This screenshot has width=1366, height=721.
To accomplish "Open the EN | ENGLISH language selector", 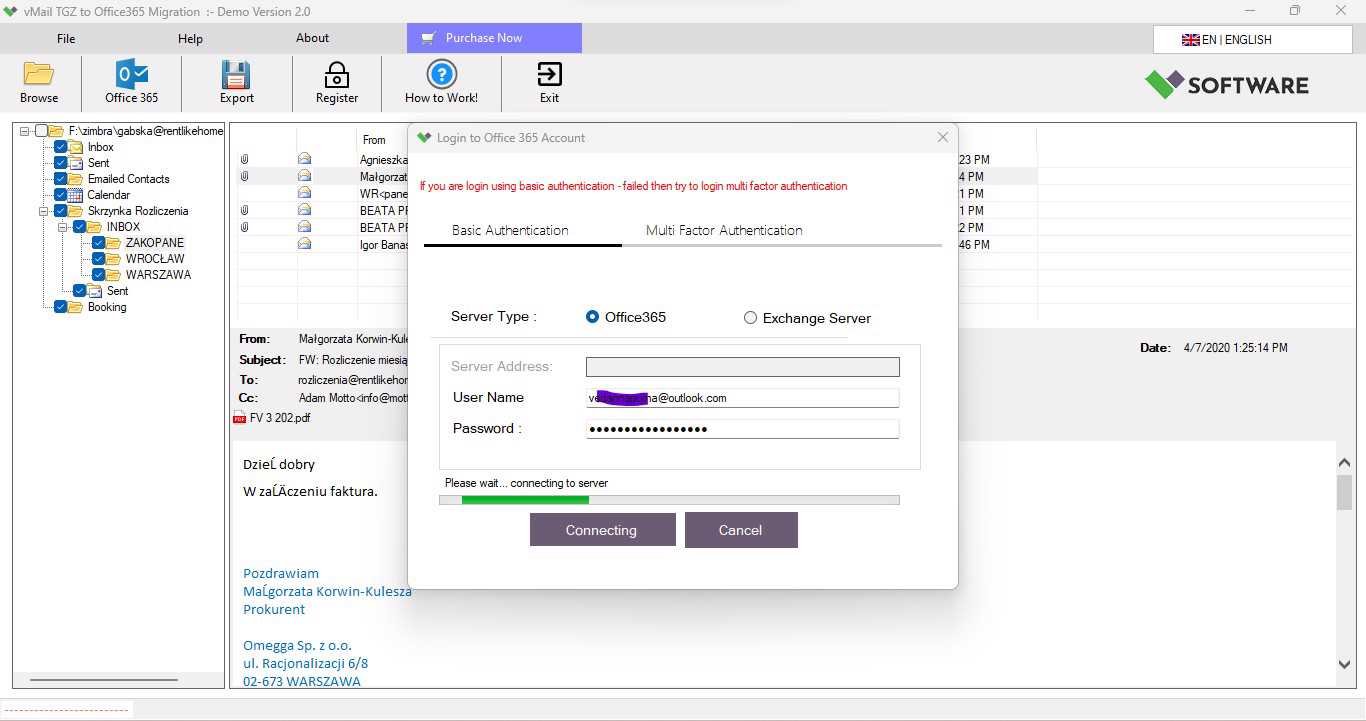I will tap(1252, 40).
